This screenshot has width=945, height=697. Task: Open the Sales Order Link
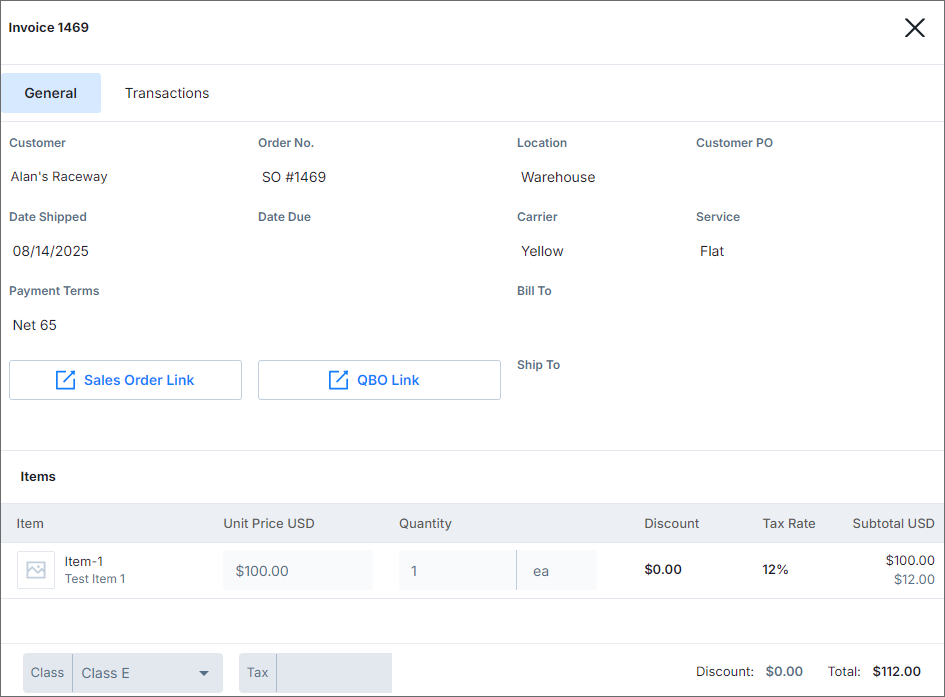[x=125, y=380]
